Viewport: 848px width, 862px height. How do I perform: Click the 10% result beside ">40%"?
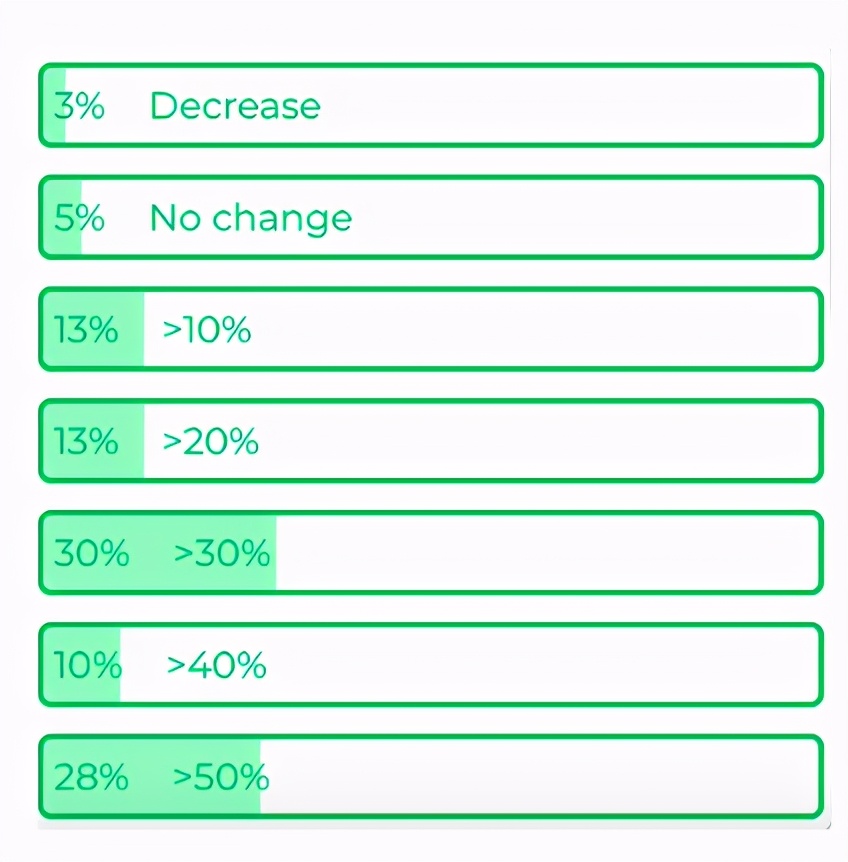point(87,665)
